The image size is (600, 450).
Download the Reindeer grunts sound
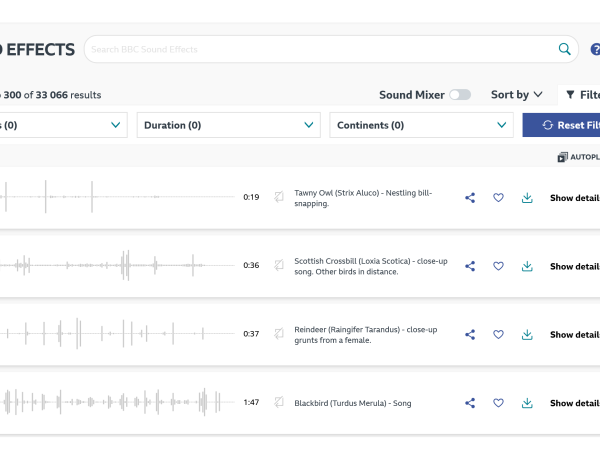[527, 335]
